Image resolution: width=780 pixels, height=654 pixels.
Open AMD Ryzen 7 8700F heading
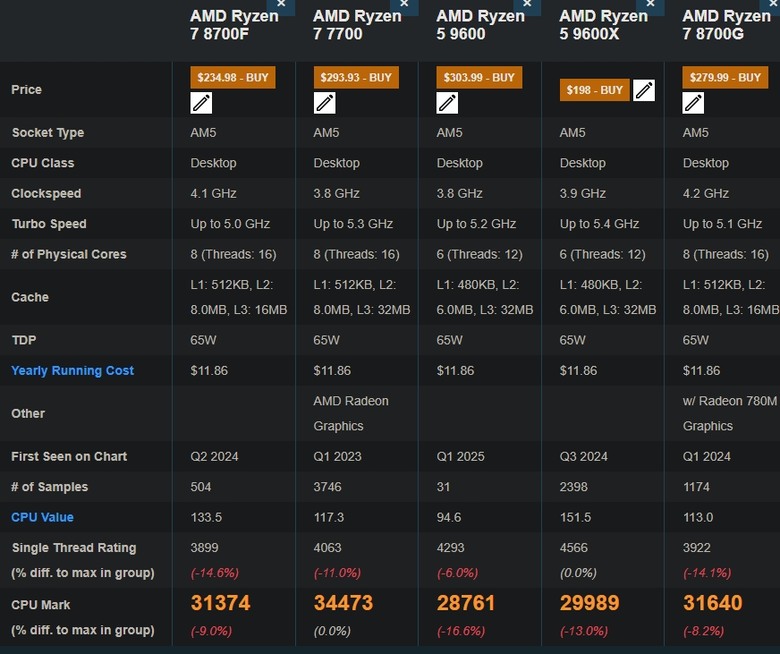tap(234, 25)
